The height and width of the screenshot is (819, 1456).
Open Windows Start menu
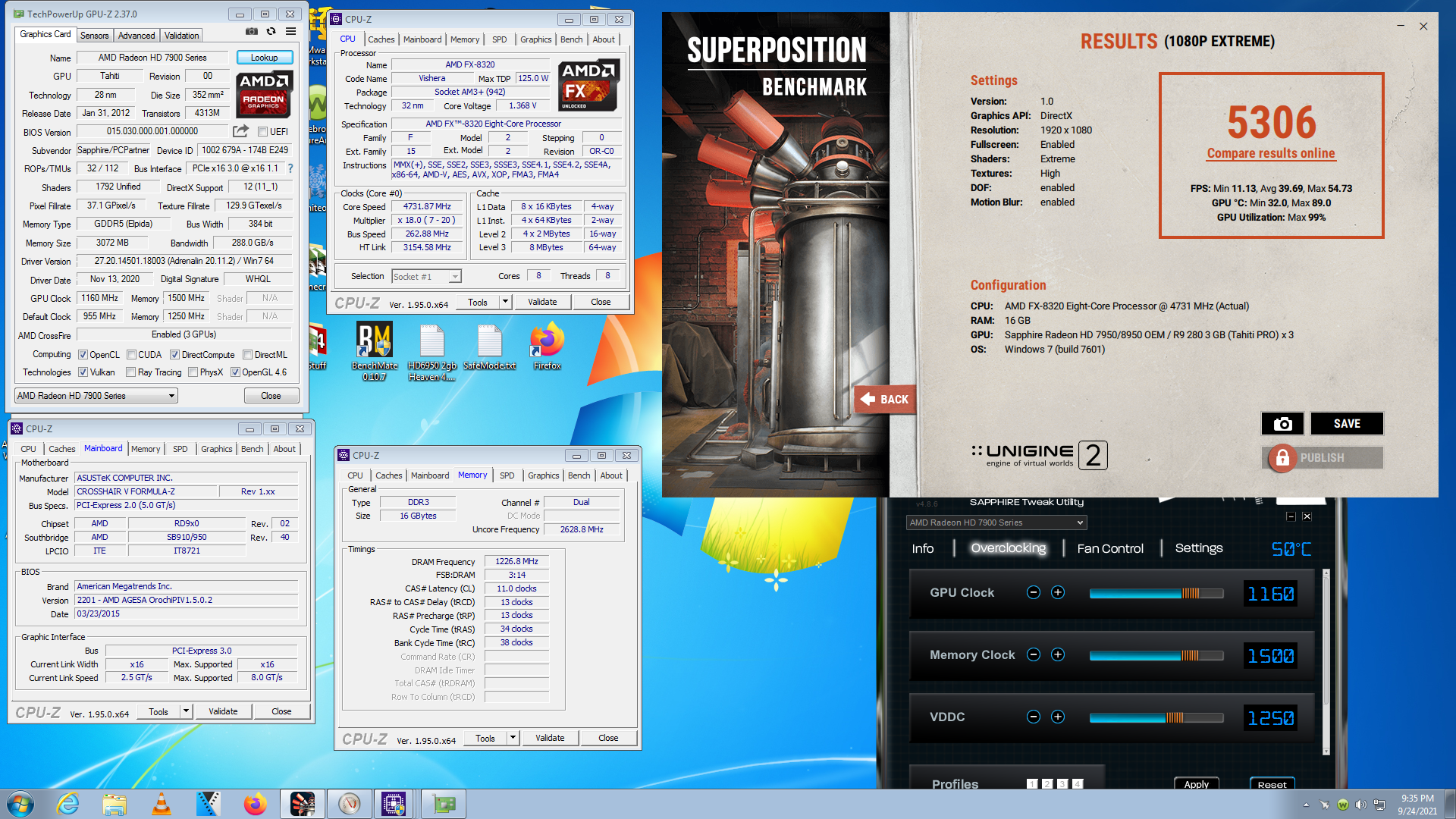[20, 804]
